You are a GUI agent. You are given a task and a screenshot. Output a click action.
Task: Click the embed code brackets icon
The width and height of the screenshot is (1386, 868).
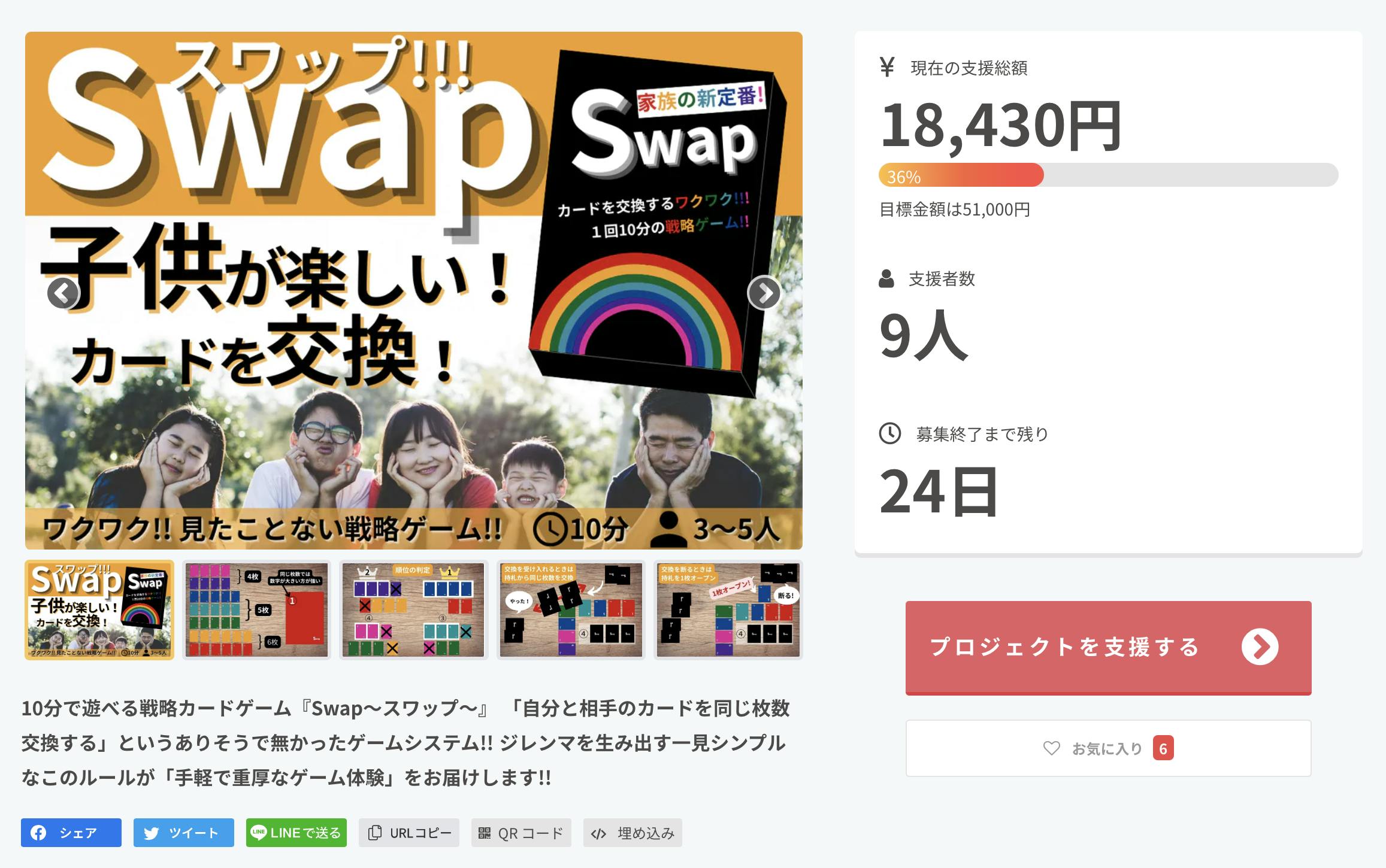coord(598,833)
